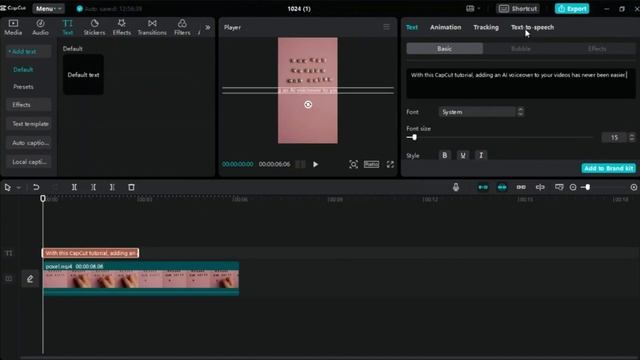Click the cover edit pencil icon
This screenshot has height=360, width=640.
(x=30, y=279)
